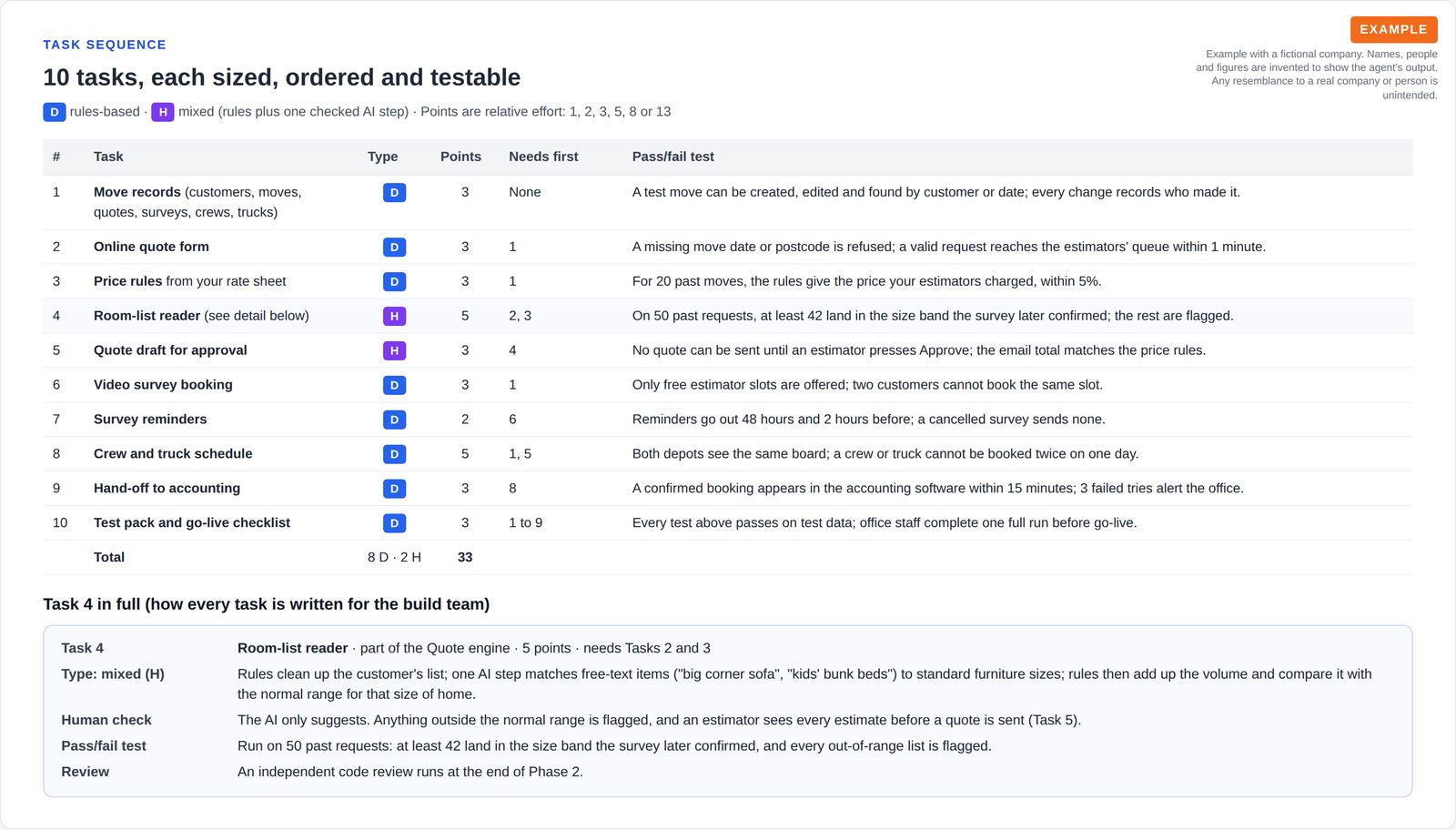Click the D badge for Price rules
This screenshot has height=830, width=1456.
point(394,282)
